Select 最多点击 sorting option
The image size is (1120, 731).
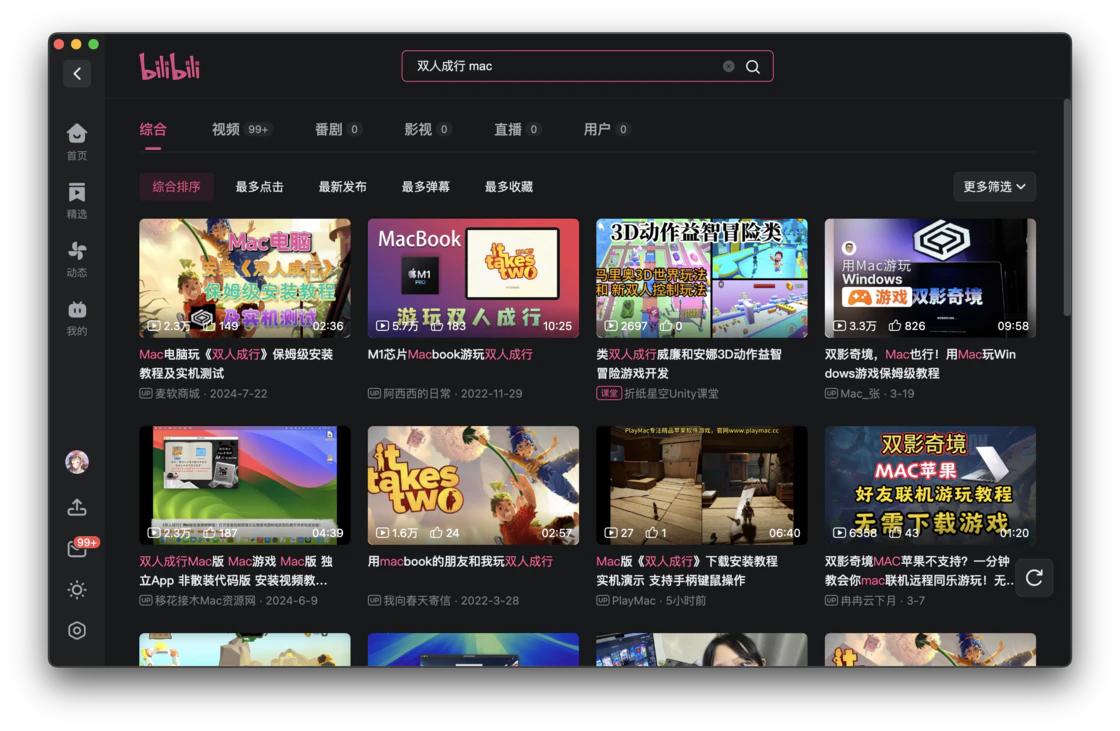pyautogui.click(x=258, y=186)
